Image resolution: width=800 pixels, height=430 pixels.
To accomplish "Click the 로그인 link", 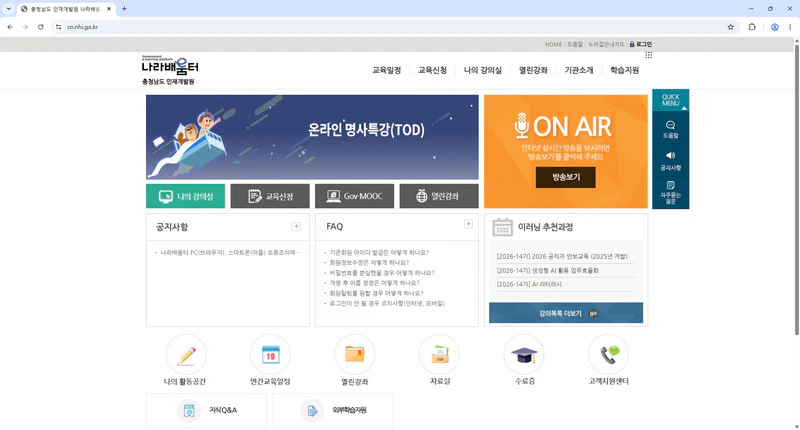I will click(641, 44).
